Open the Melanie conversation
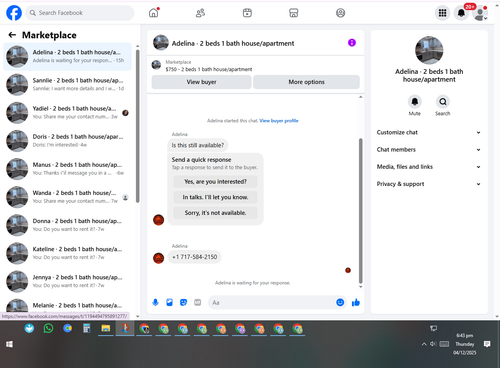This screenshot has width=500, height=368. point(67,306)
